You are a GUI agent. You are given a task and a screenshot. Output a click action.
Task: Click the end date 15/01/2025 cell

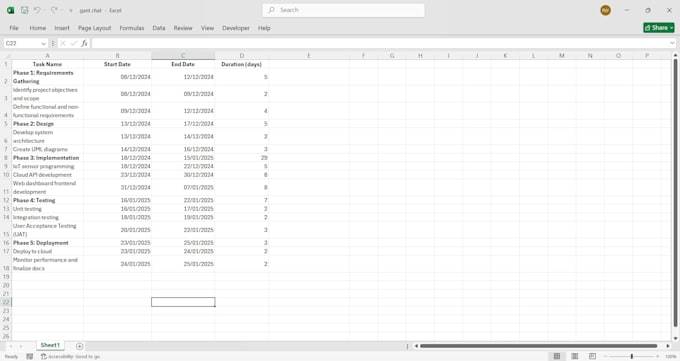[183, 158]
